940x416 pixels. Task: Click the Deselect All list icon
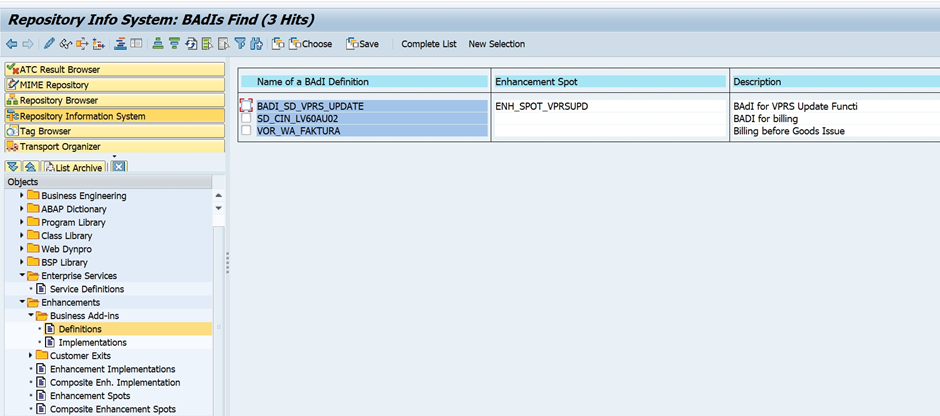(x=224, y=44)
